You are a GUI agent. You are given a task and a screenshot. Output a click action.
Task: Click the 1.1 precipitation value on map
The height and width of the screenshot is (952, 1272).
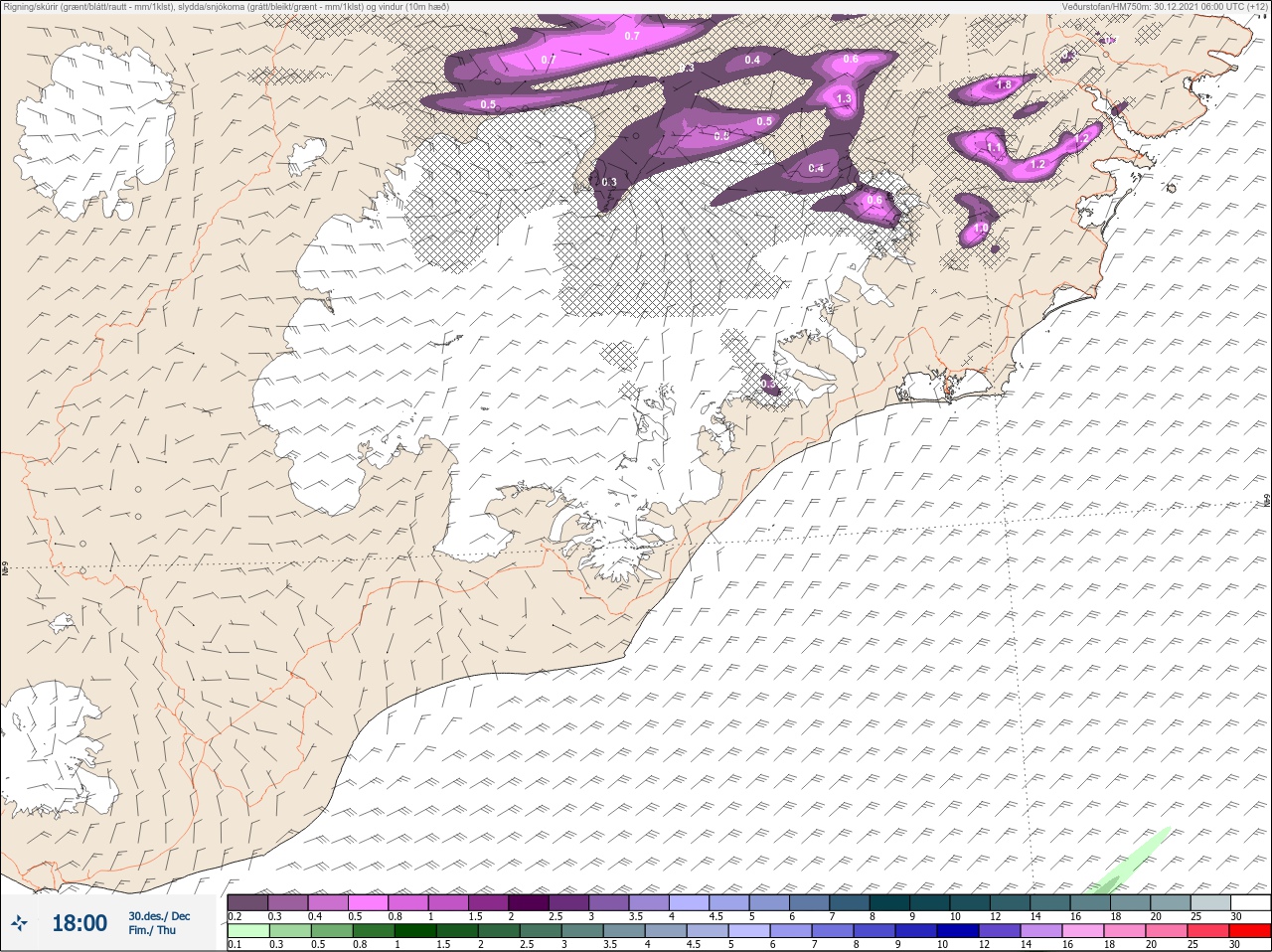point(995,147)
